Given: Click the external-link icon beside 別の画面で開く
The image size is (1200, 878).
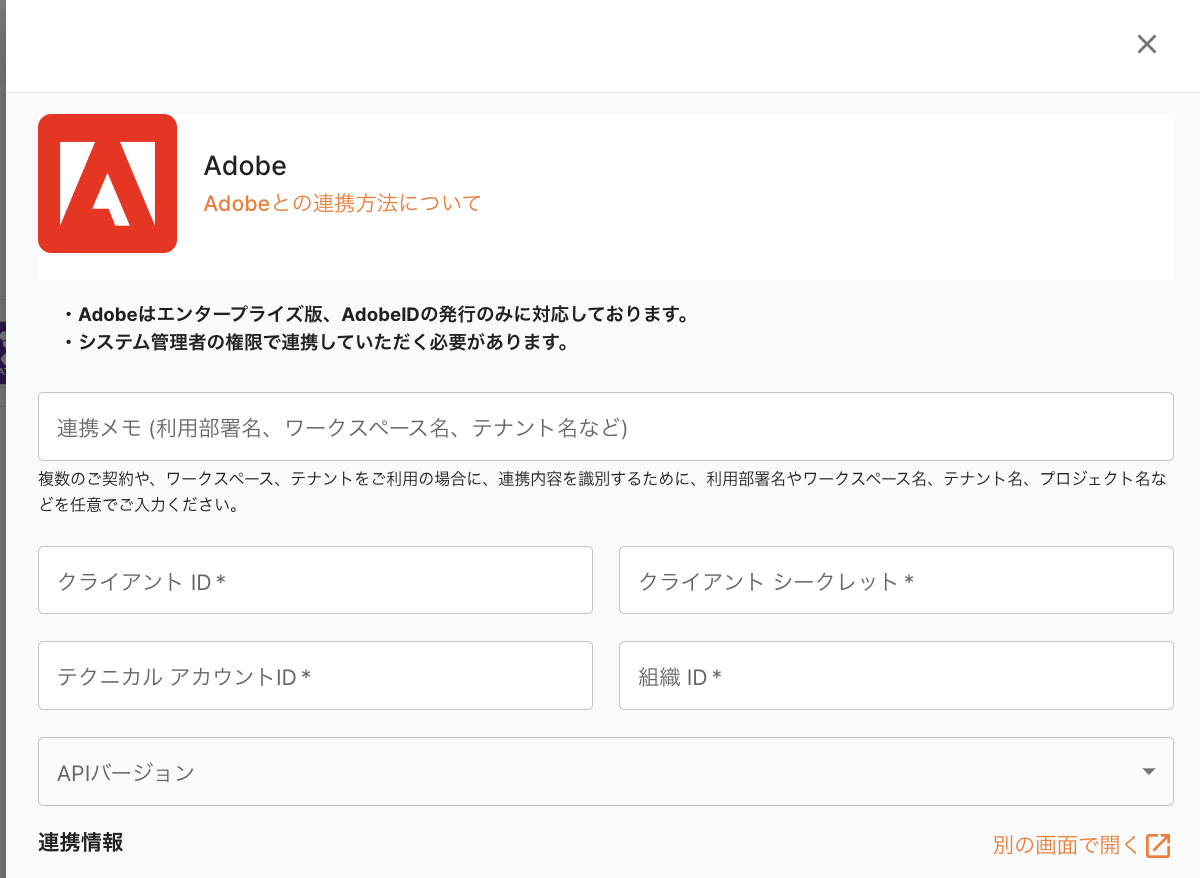Looking at the screenshot, I should pos(1158,845).
